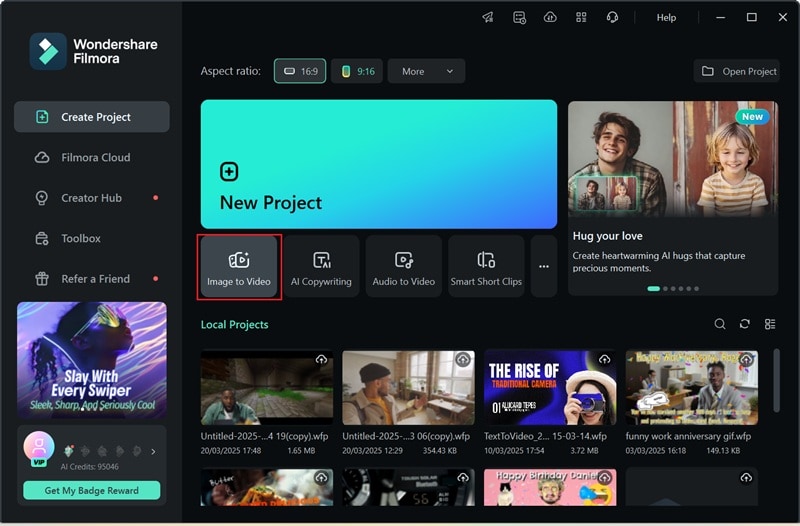Maximize the Filmora window
The image size is (800, 526).
point(752,17)
